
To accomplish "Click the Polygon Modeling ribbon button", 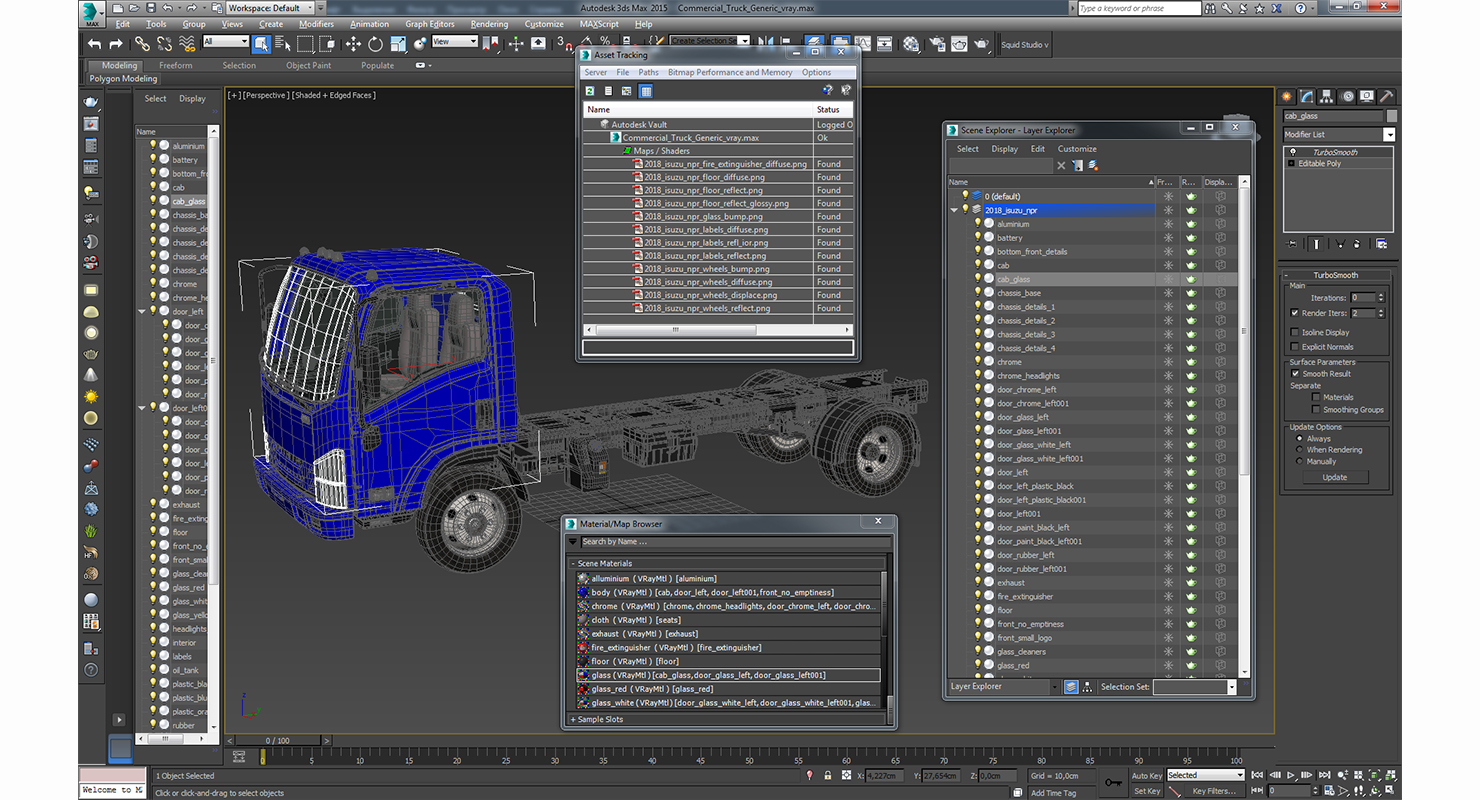I will (123, 78).
